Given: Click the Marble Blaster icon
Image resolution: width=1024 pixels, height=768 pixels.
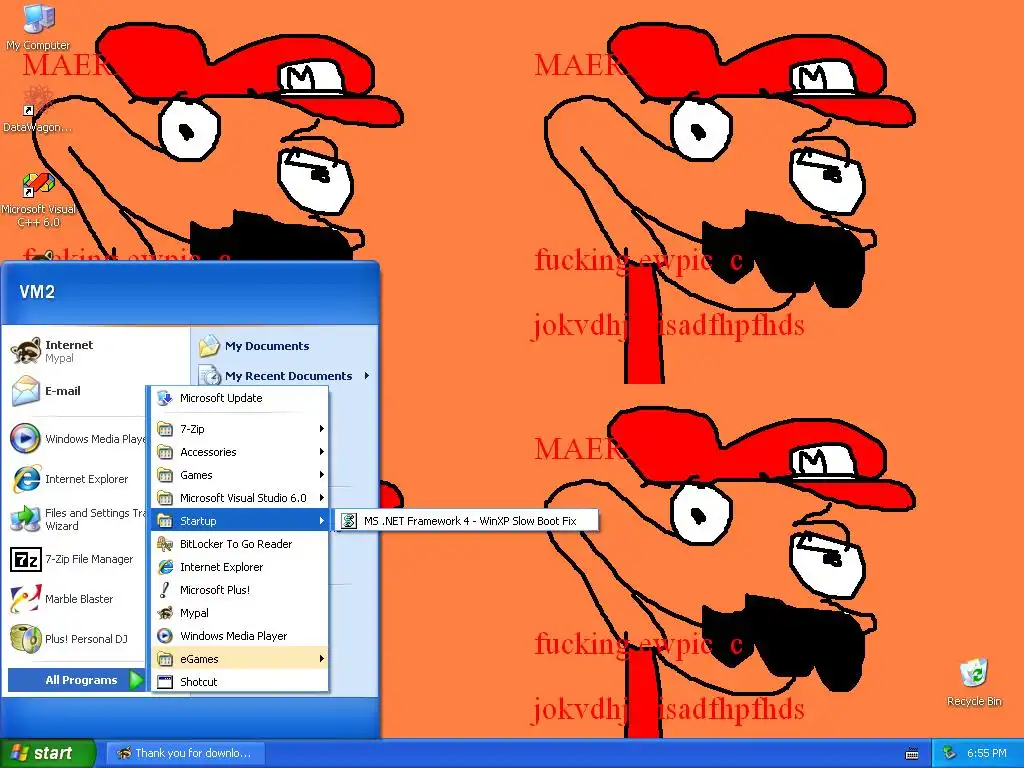Looking at the screenshot, I should click(25, 599).
